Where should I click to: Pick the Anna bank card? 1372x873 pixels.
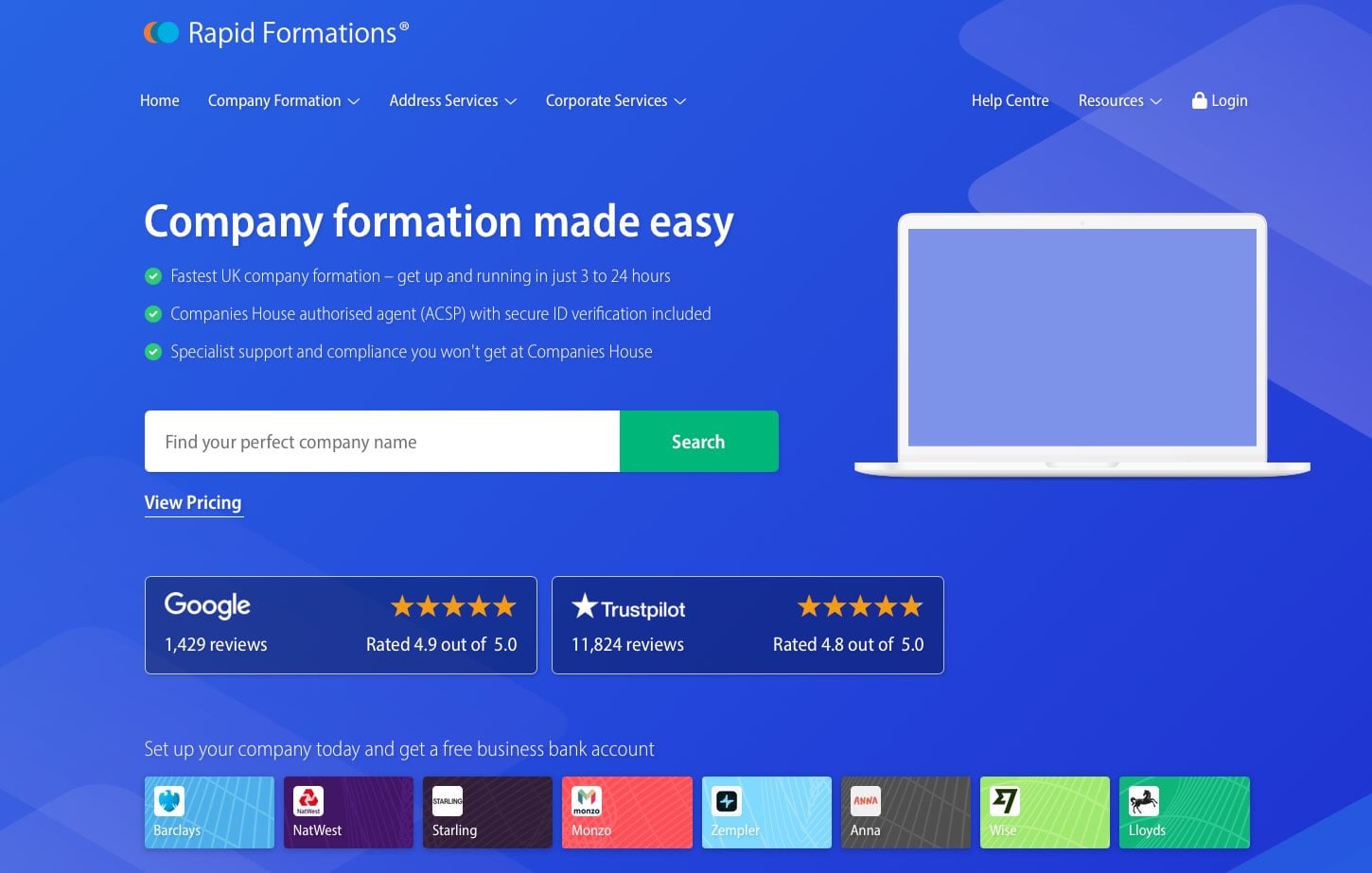906,812
